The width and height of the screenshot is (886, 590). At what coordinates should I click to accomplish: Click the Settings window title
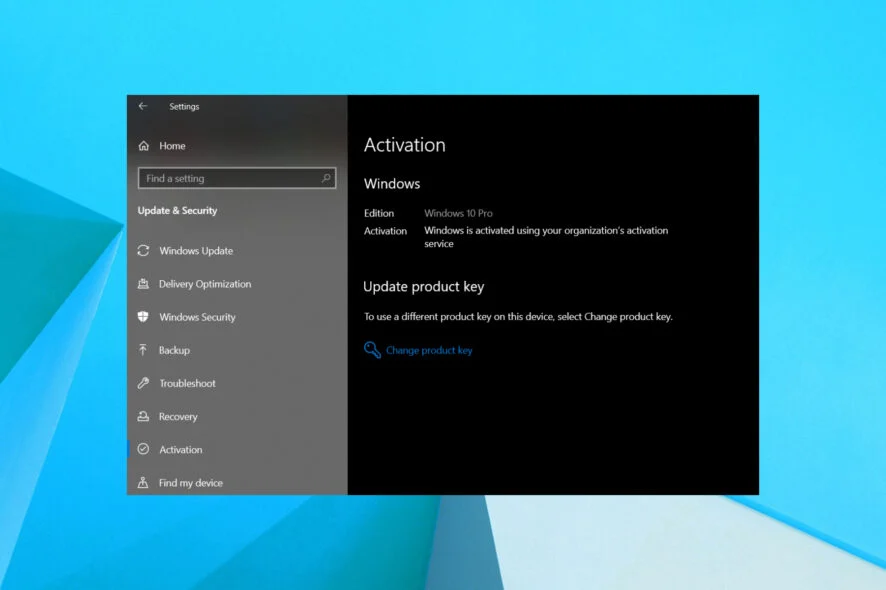tap(184, 106)
